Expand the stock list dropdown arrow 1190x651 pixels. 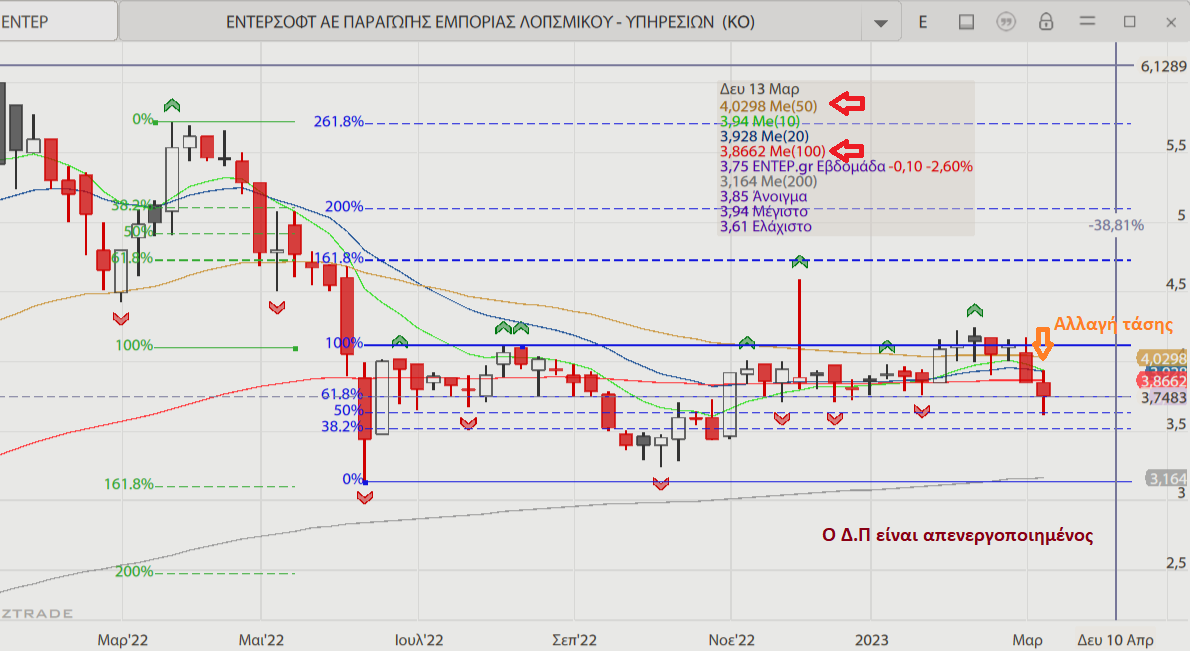pyautogui.click(x=880, y=22)
